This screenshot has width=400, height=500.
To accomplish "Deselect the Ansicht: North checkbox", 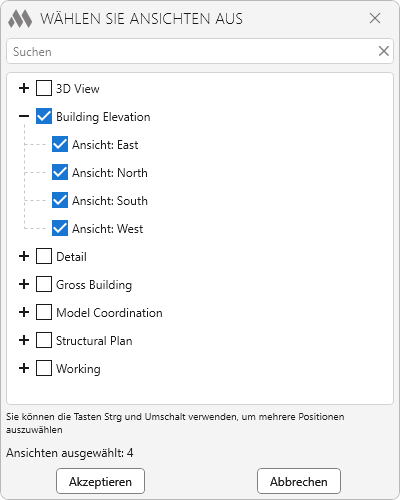I will [x=60, y=172].
